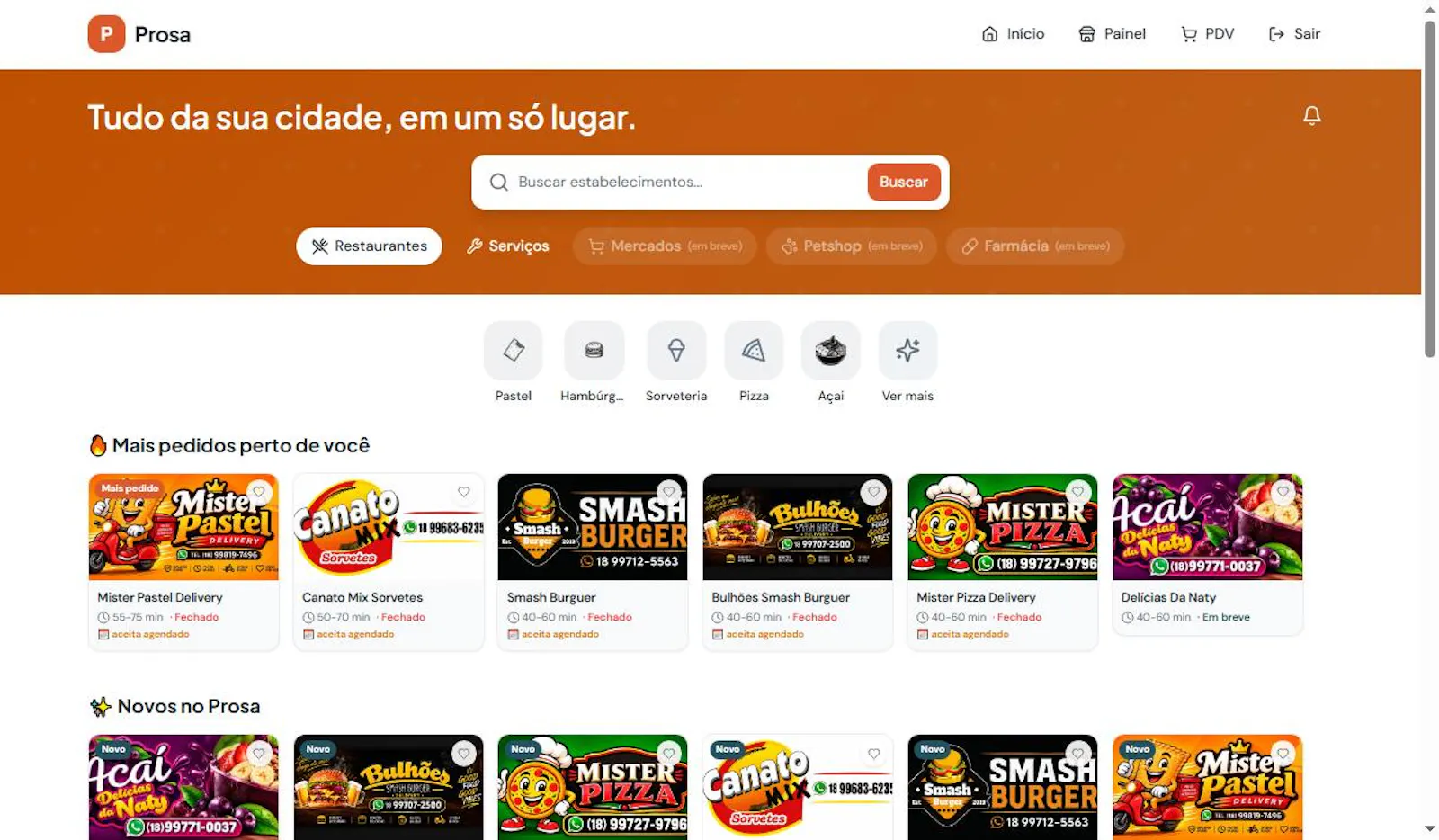The width and height of the screenshot is (1439, 840).
Task: Favorite the Mister Pizza card in Novos section
Action: point(668,754)
